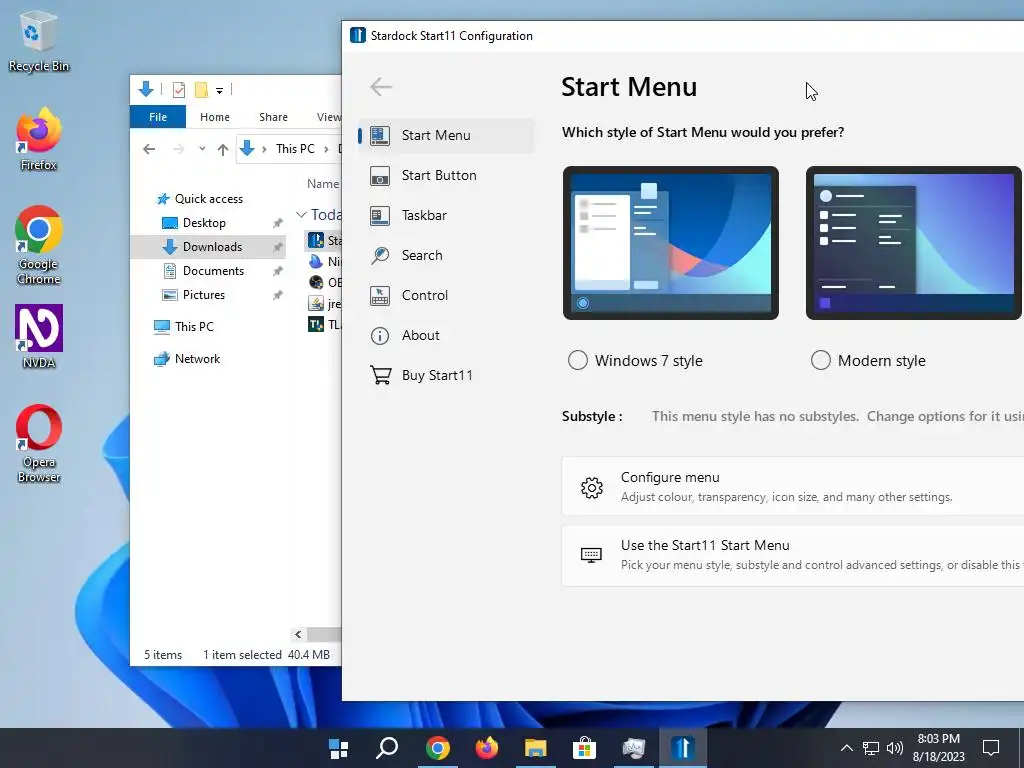Click the Configure menu gear icon
Screen dimensions: 1024x768
(592, 487)
